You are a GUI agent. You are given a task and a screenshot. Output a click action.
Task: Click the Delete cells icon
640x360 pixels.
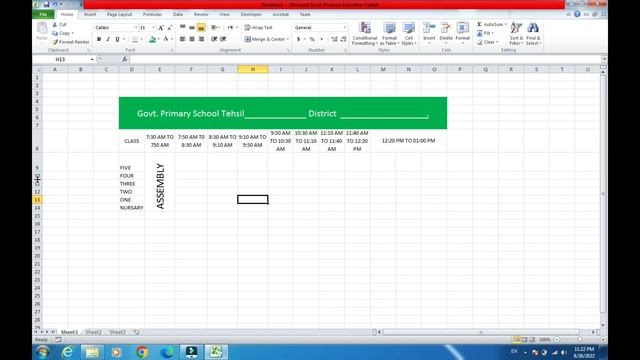[x=446, y=28]
